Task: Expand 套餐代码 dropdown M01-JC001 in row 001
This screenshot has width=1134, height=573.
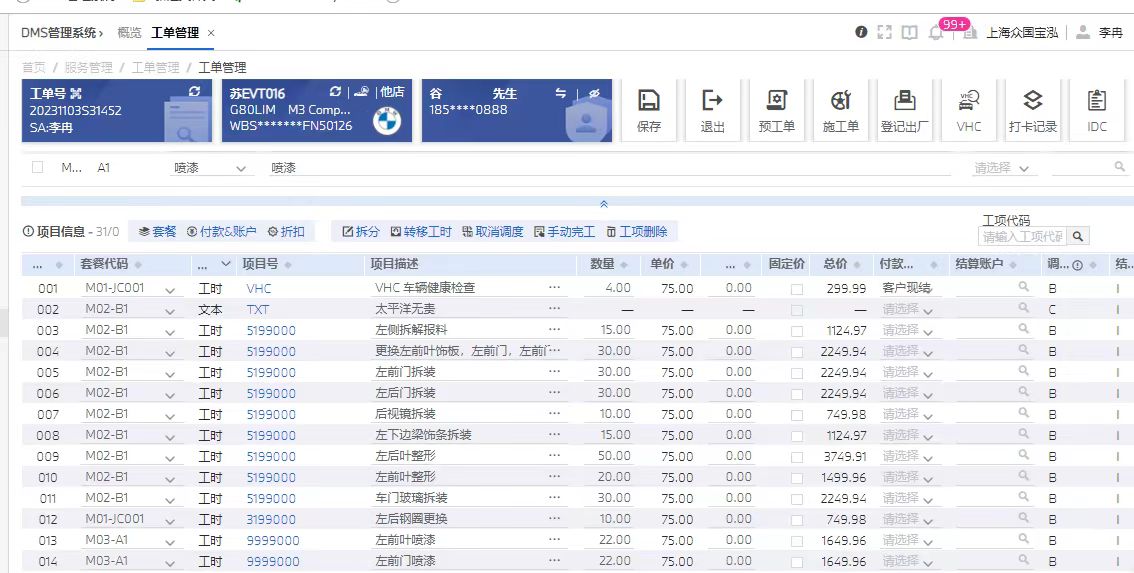Action: tap(170, 290)
